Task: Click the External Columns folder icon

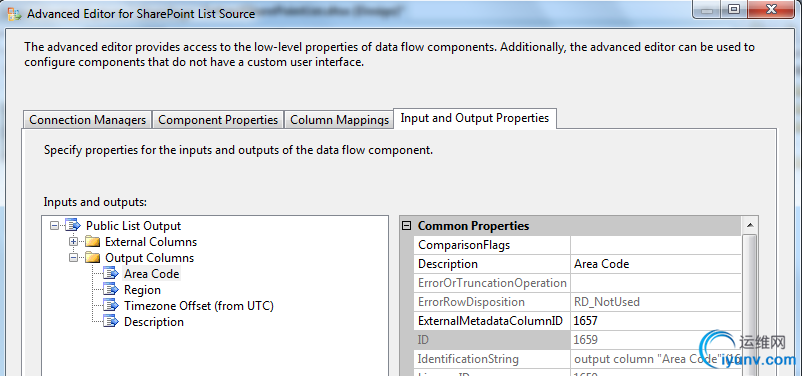Action: coord(93,241)
